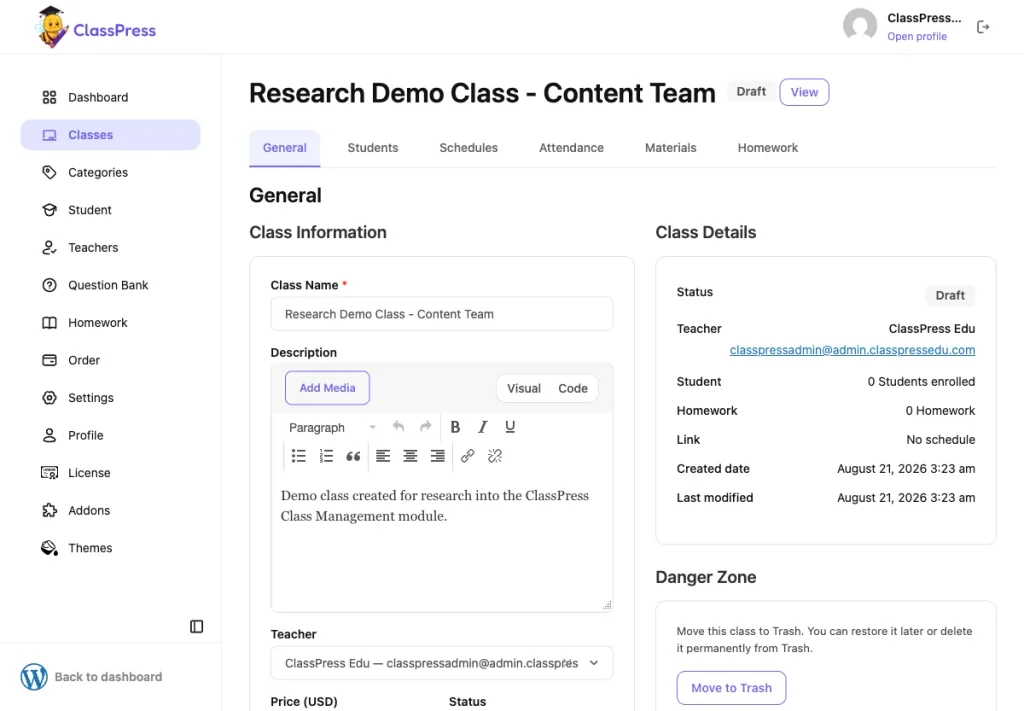Expand the Teacher selection dropdown
The image size is (1024, 711).
tap(441, 663)
